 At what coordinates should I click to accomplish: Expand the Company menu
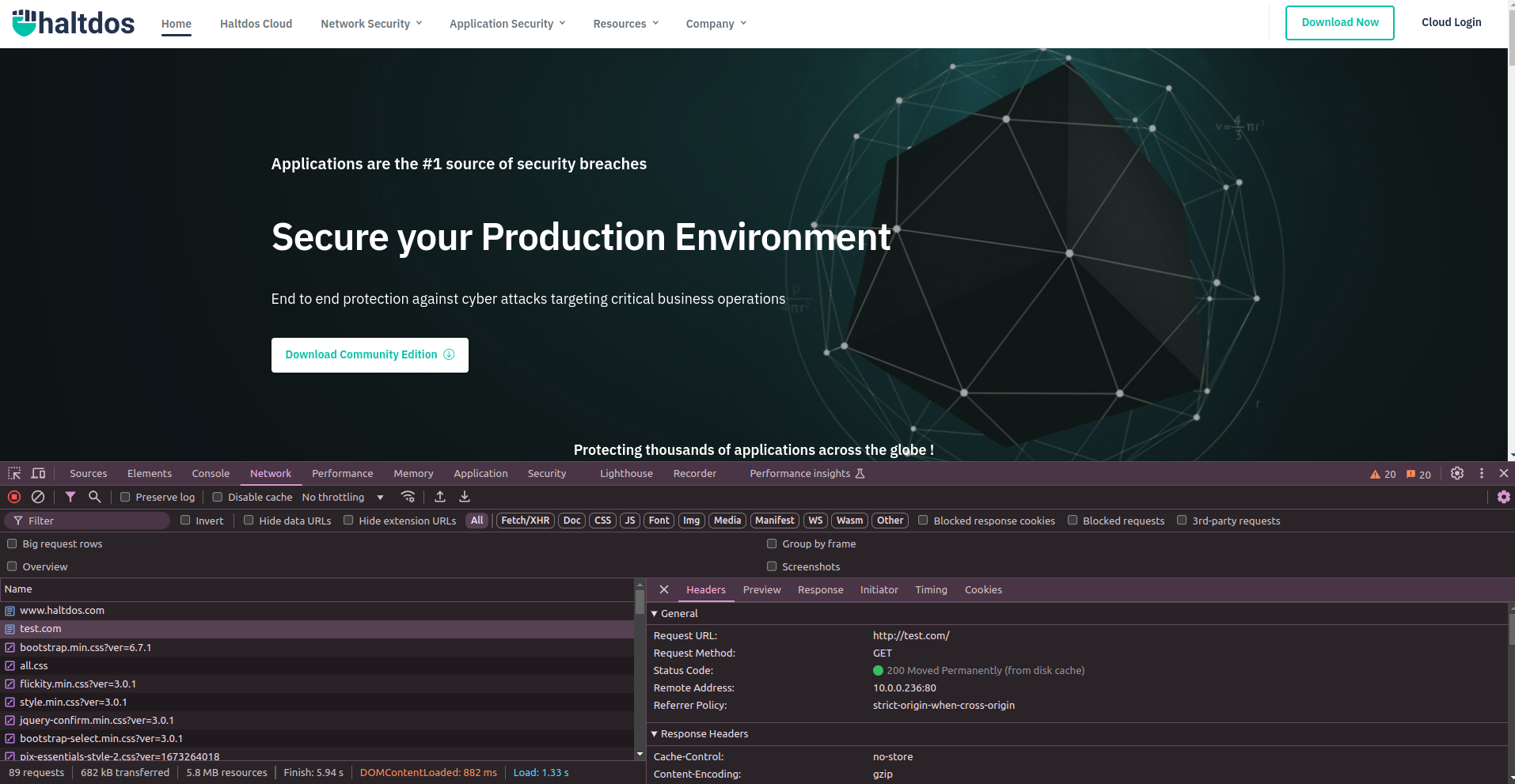click(716, 24)
